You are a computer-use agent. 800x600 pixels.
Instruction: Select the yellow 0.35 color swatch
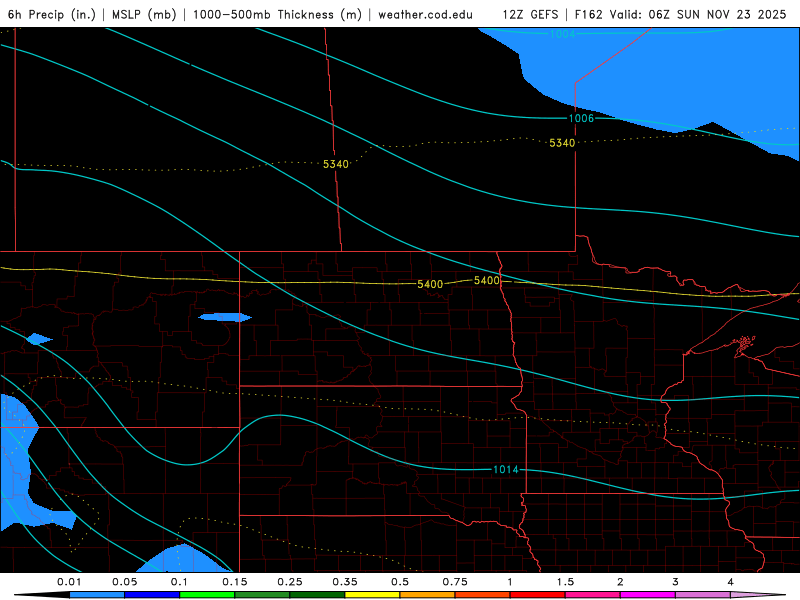tap(372, 595)
